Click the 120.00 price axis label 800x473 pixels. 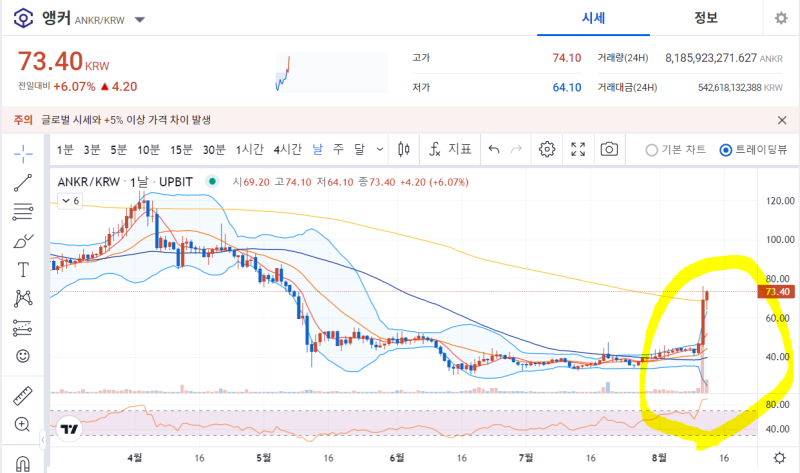[x=780, y=201]
